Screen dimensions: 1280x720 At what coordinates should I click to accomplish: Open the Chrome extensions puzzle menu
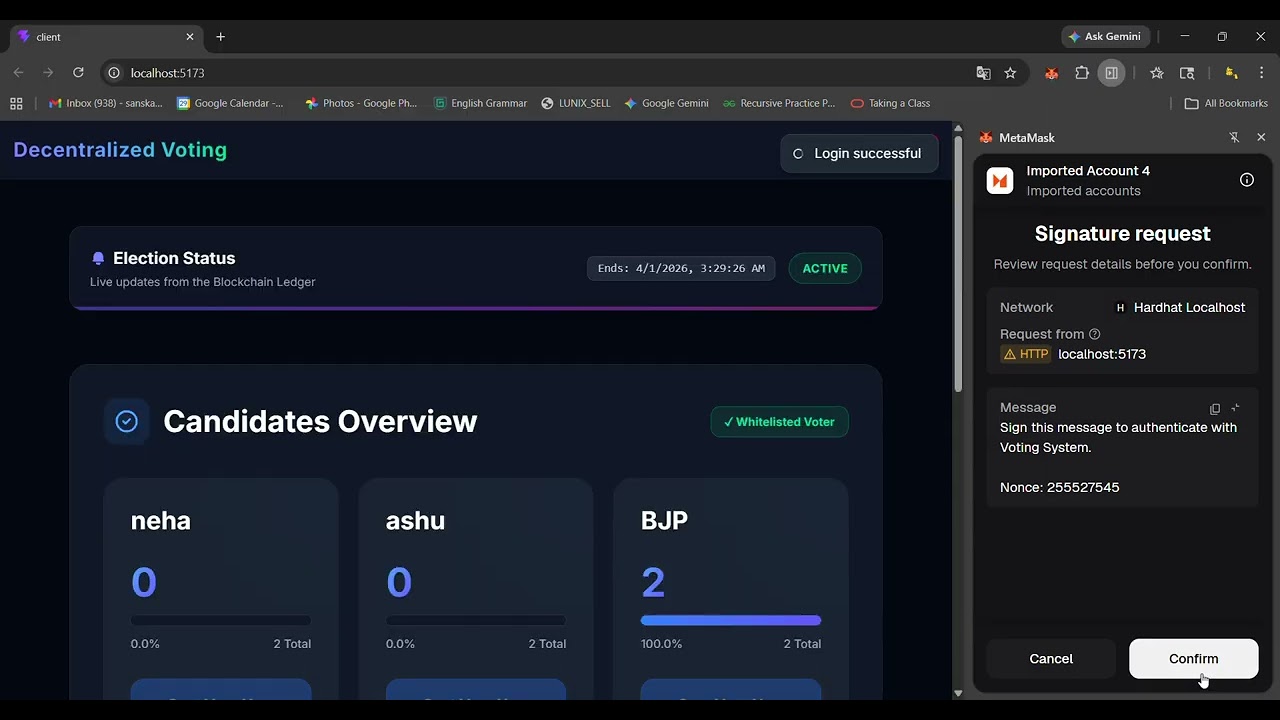click(1082, 73)
